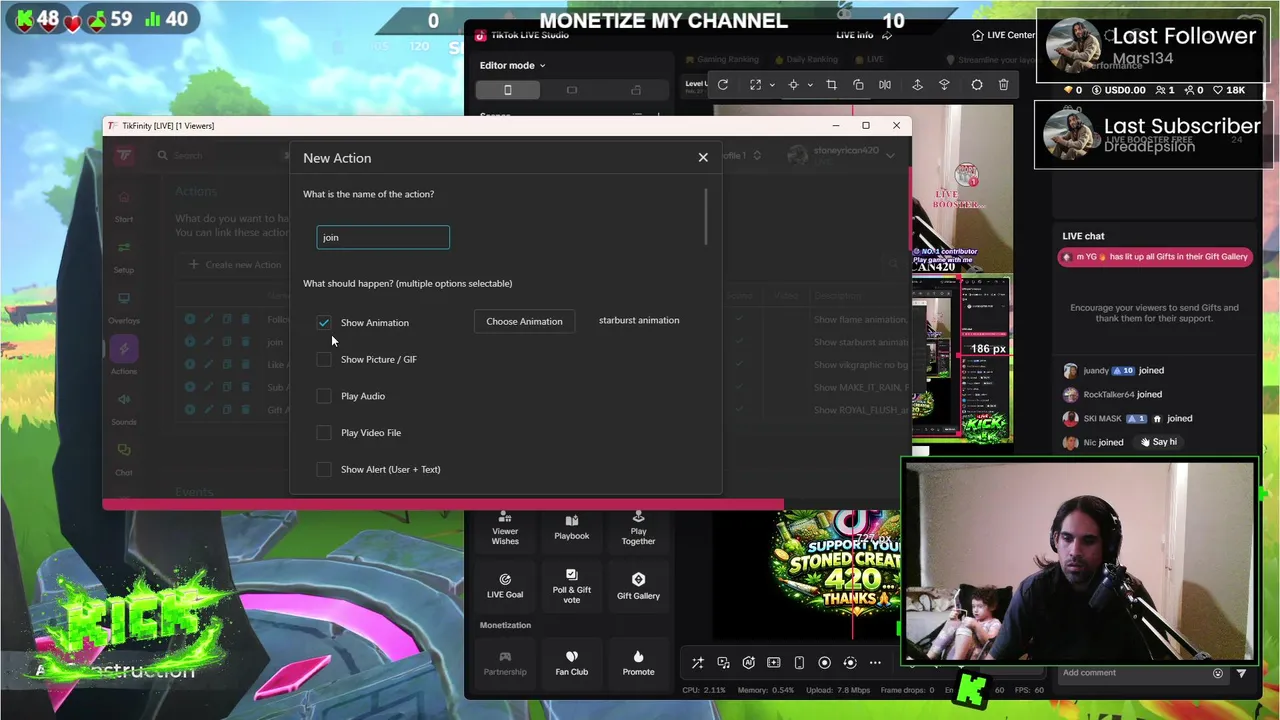The image size is (1280, 720).
Task: Open the LIVE Goal tool
Action: (505, 586)
